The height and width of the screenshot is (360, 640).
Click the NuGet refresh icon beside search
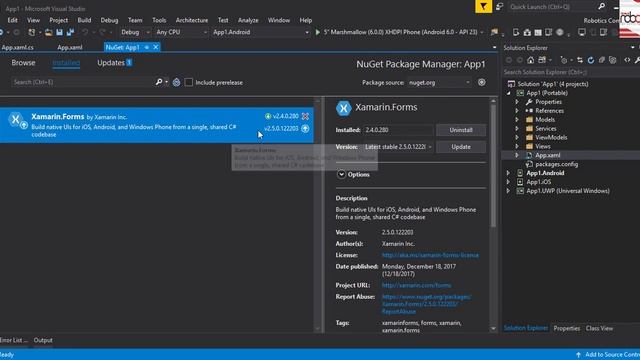tap(176, 82)
